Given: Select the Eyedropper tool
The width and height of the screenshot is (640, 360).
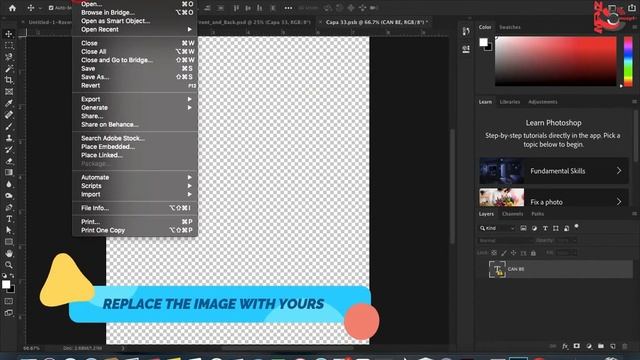Looking at the screenshot, I should click(9, 103).
